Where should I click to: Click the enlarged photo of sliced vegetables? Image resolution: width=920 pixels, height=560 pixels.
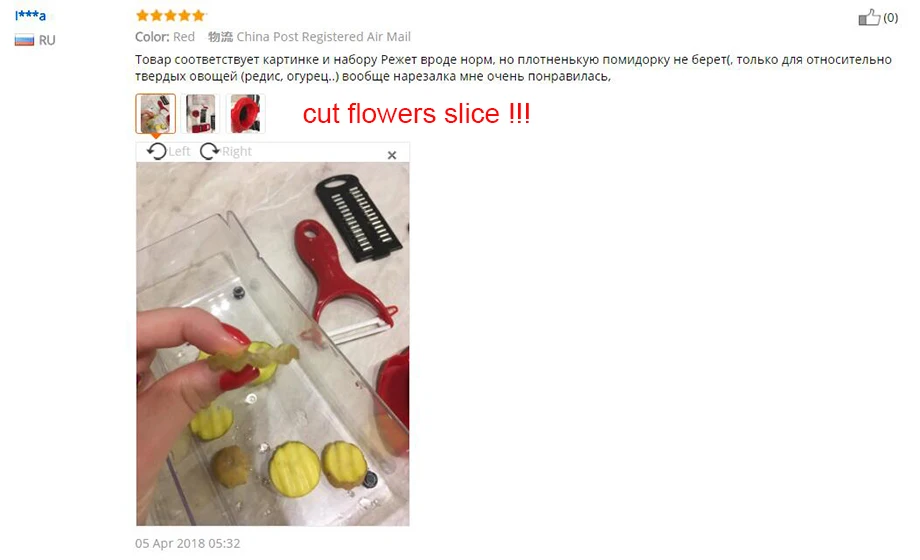coord(273,344)
